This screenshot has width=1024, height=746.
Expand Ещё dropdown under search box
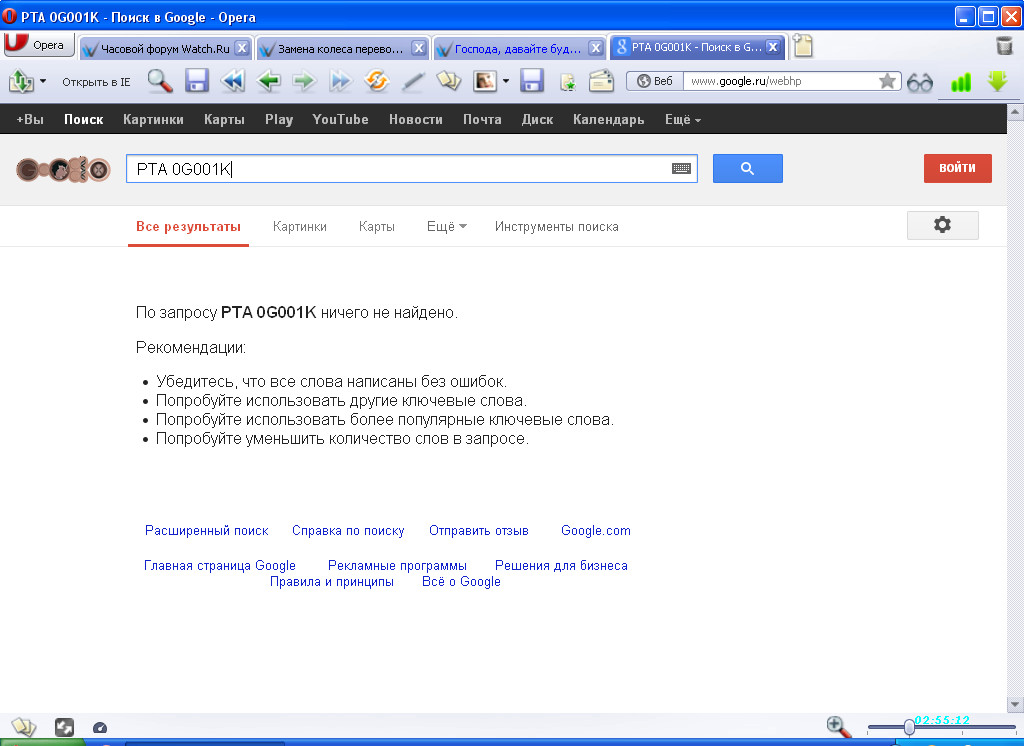click(446, 227)
